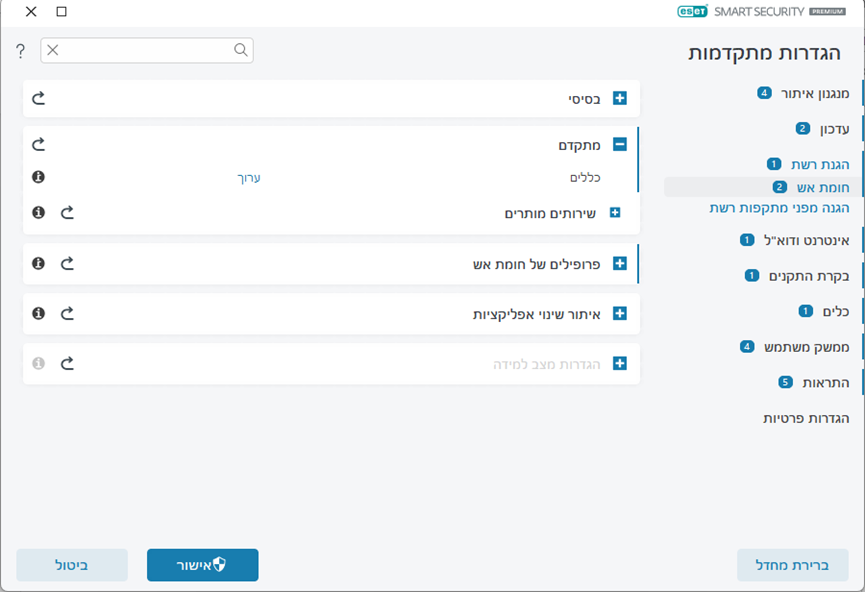The height and width of the screenshot is (592, 865).
Task: Select הגנה מפני מתקפות רשת subcategory
Action: point(779,208)
